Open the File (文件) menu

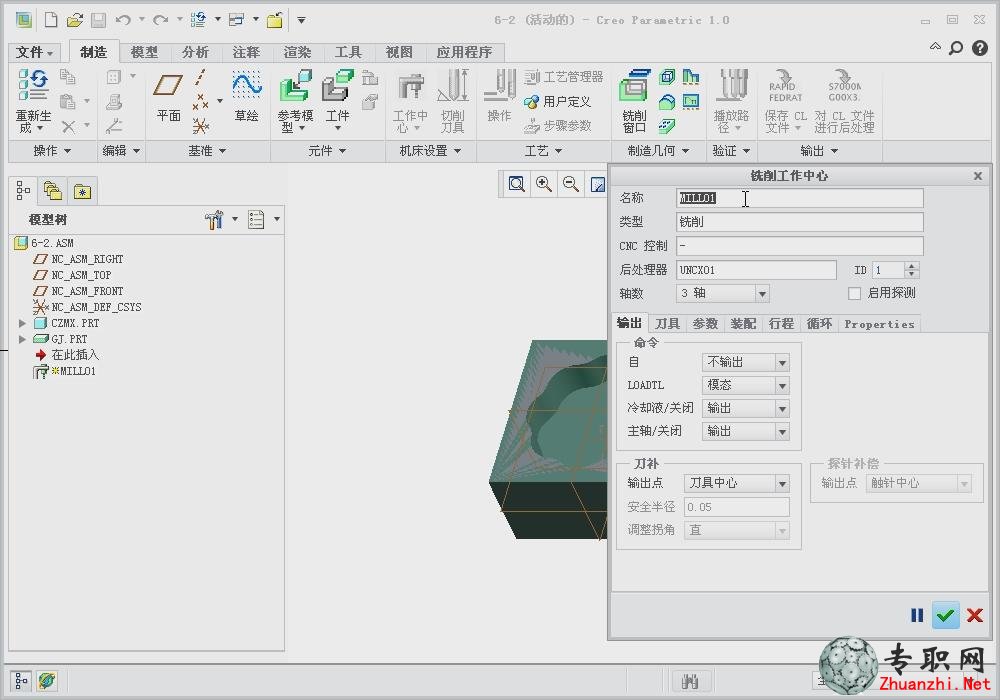(x=34, y=52)
